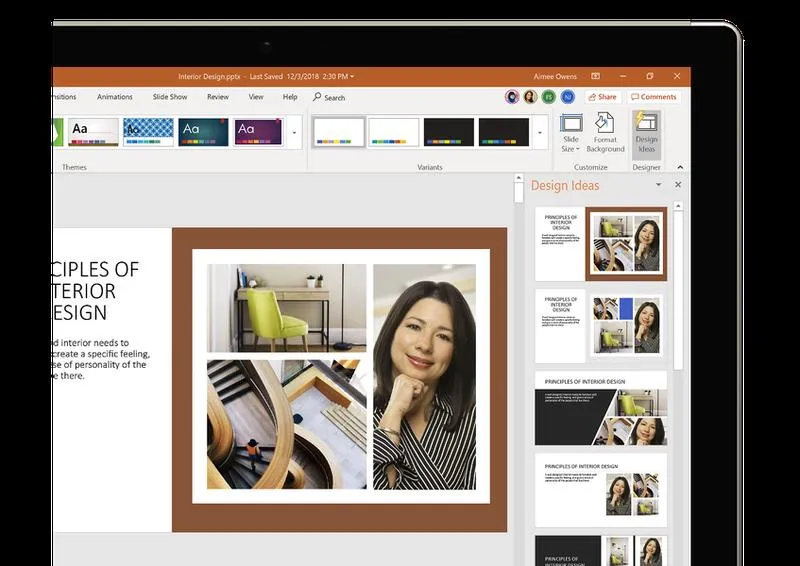Choose the brown-framed collage design idea
The image size is (800, 566).
pos(601,243)
